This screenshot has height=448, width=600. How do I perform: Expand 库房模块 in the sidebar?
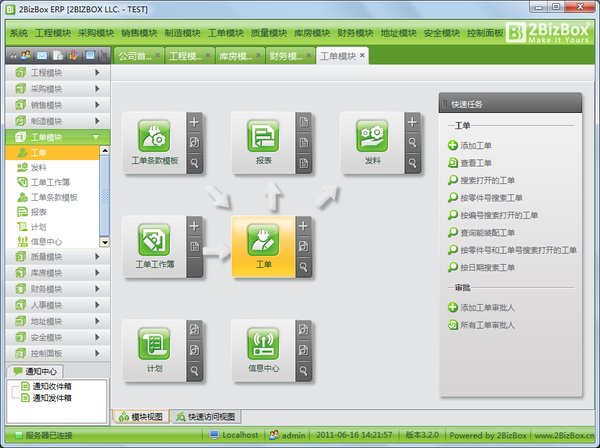point(58,272)
